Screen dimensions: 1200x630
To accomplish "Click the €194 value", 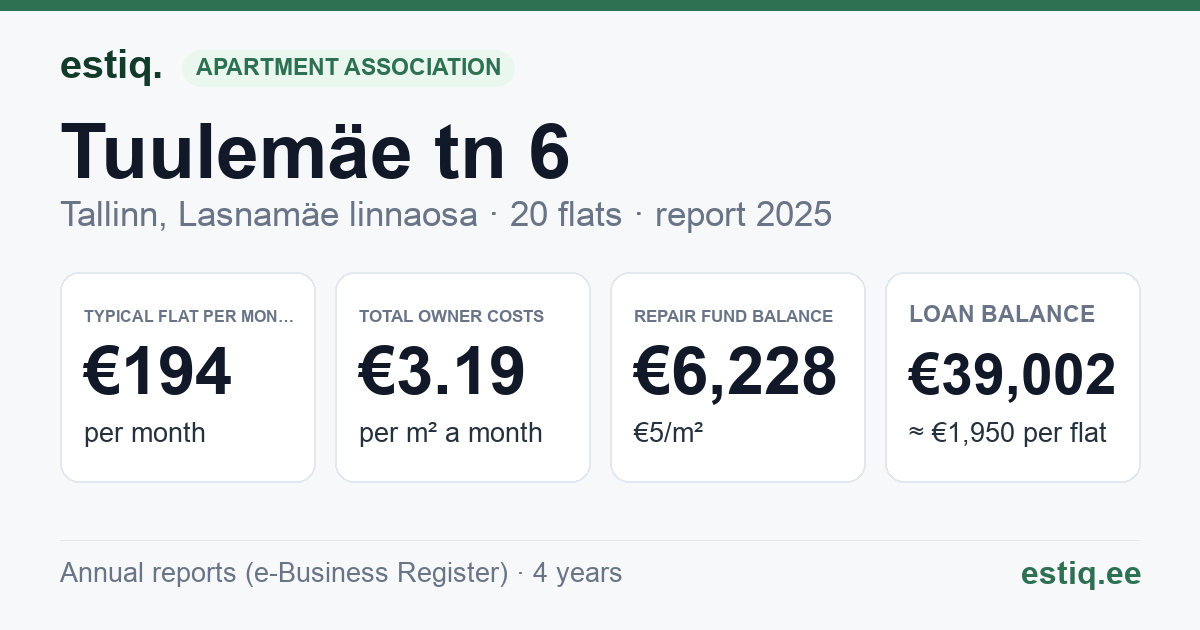I will point(158,372).
